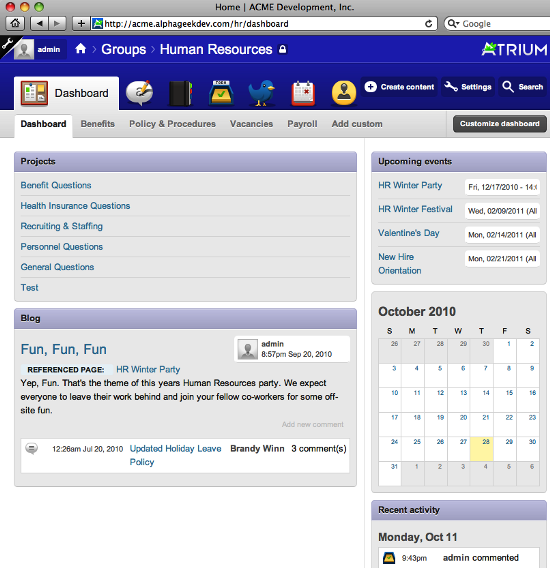550x568 pixels.
Task: Open the yellow members profile icon
Action: pyautogui.click(x=343, y=93)
